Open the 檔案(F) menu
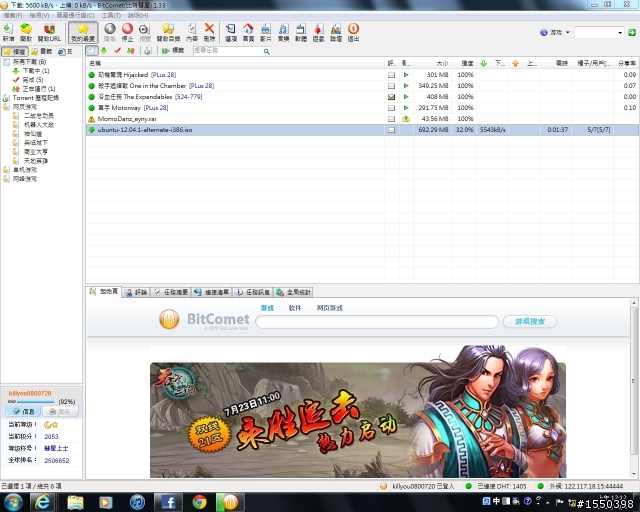The height and width of the screenshot is (512, 640). click(x=13, y=15)
